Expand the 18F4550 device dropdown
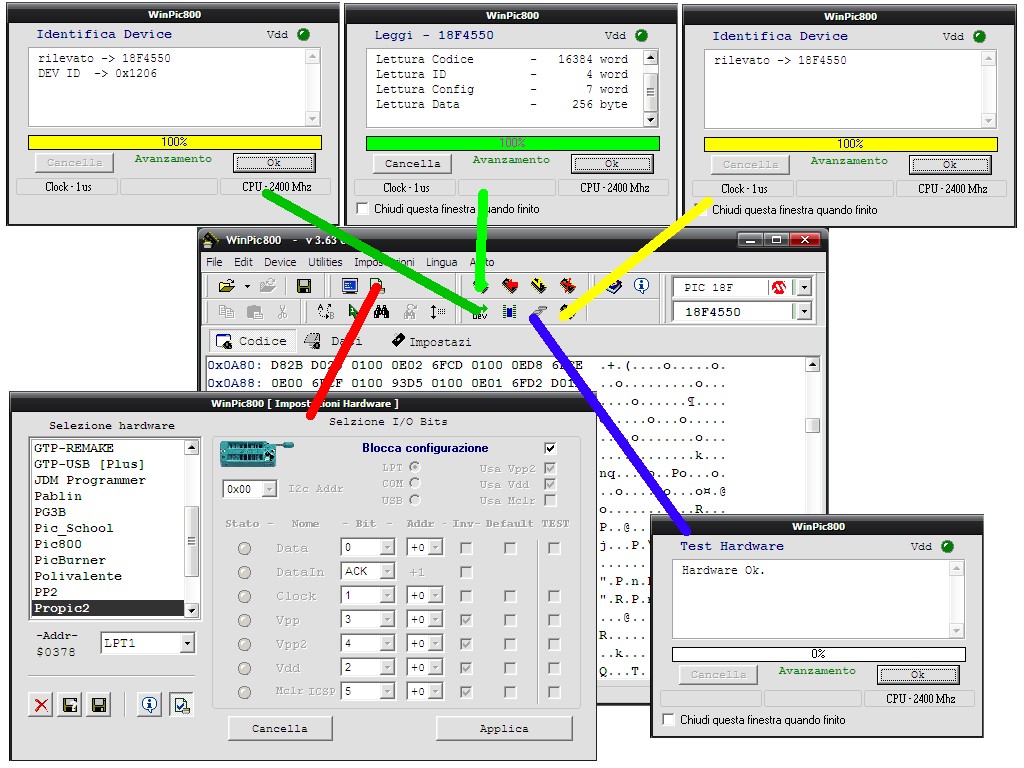Screen dimensions: 1024x768 point(803,312)
